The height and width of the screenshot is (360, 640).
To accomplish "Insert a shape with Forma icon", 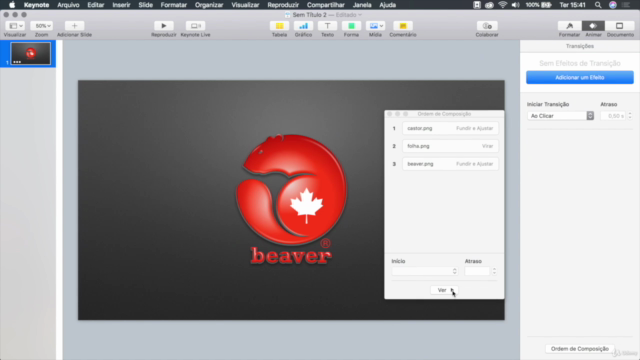I will tap(351, 26).
